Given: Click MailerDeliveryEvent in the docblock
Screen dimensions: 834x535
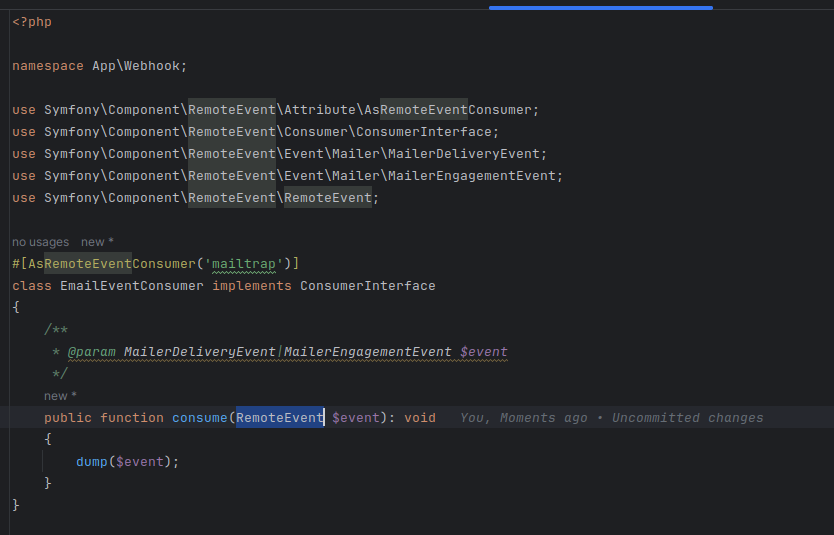Looking at the screenshot, I should tap(199, 352).
